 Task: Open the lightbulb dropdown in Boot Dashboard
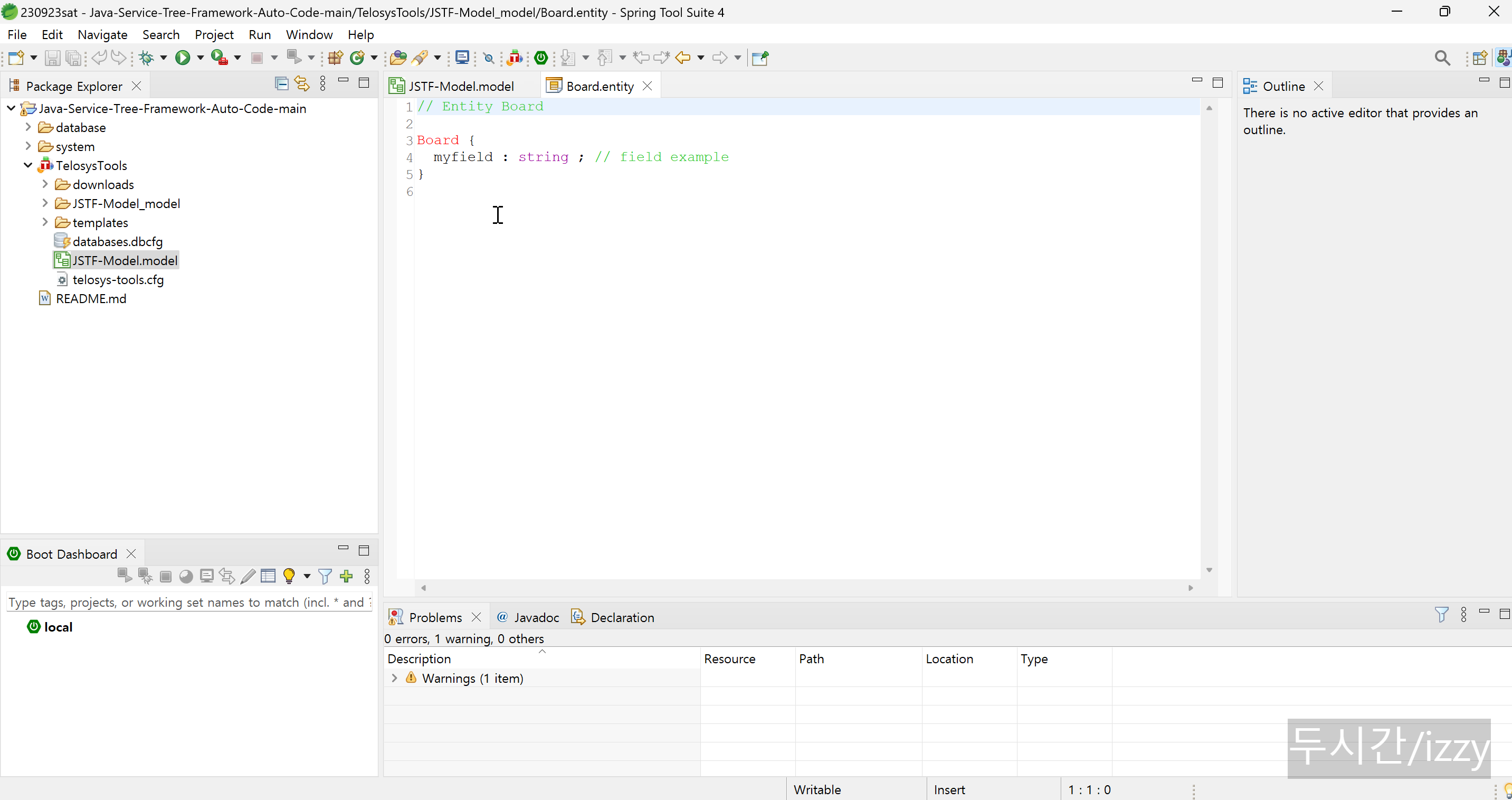point(307,576)
